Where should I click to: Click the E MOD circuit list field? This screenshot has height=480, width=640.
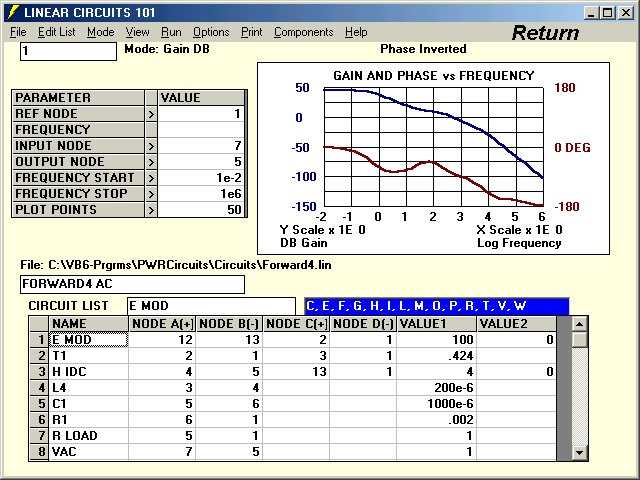pos(211,305)
